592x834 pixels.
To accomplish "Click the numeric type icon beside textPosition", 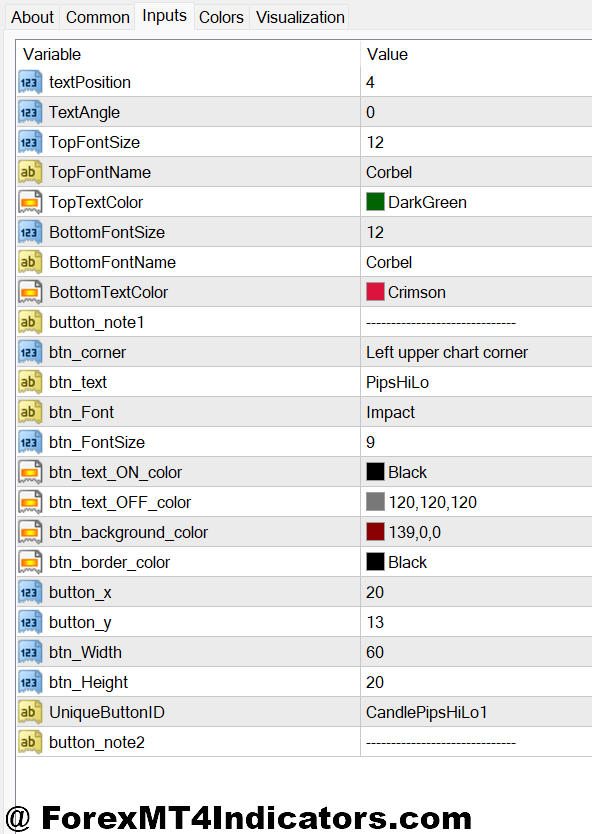I will click(30, 82).
